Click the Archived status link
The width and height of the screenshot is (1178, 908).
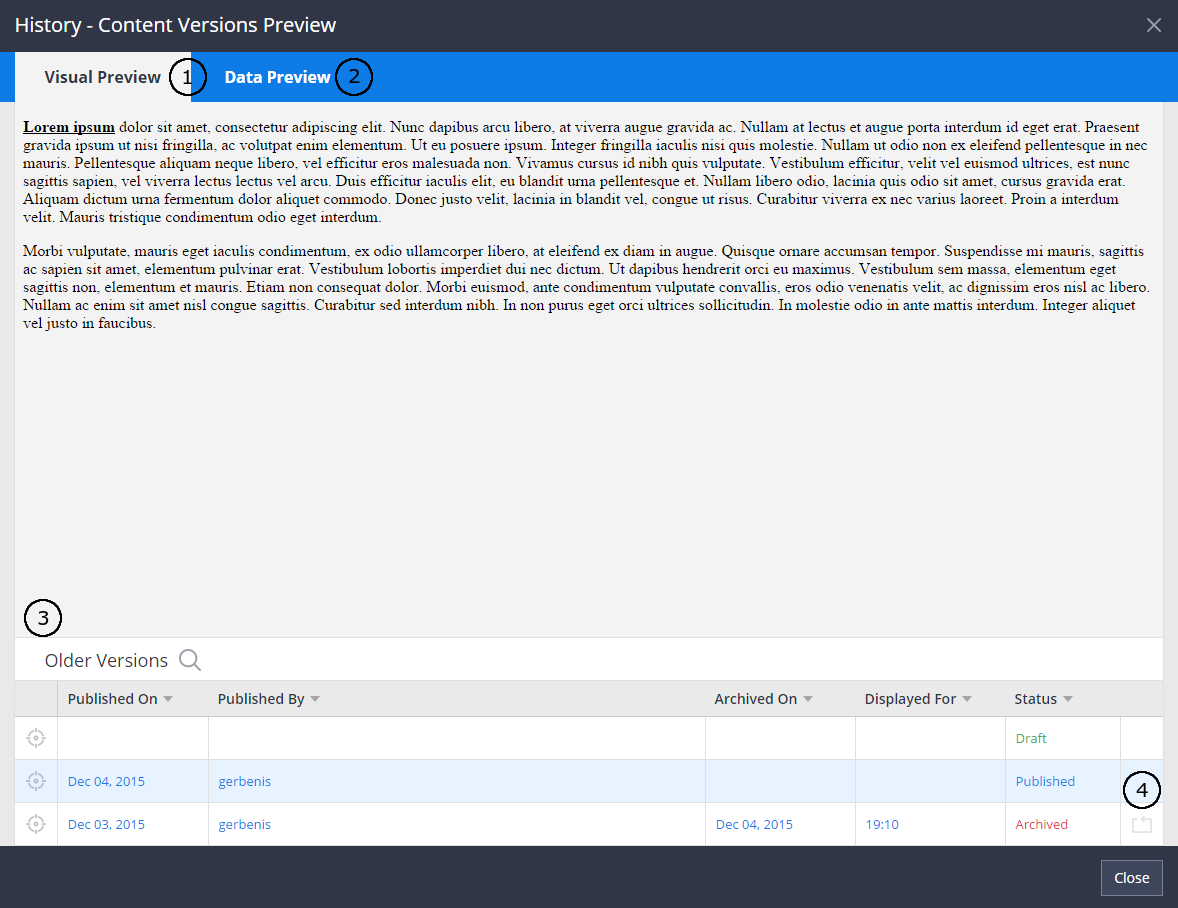click(1041, 824)
